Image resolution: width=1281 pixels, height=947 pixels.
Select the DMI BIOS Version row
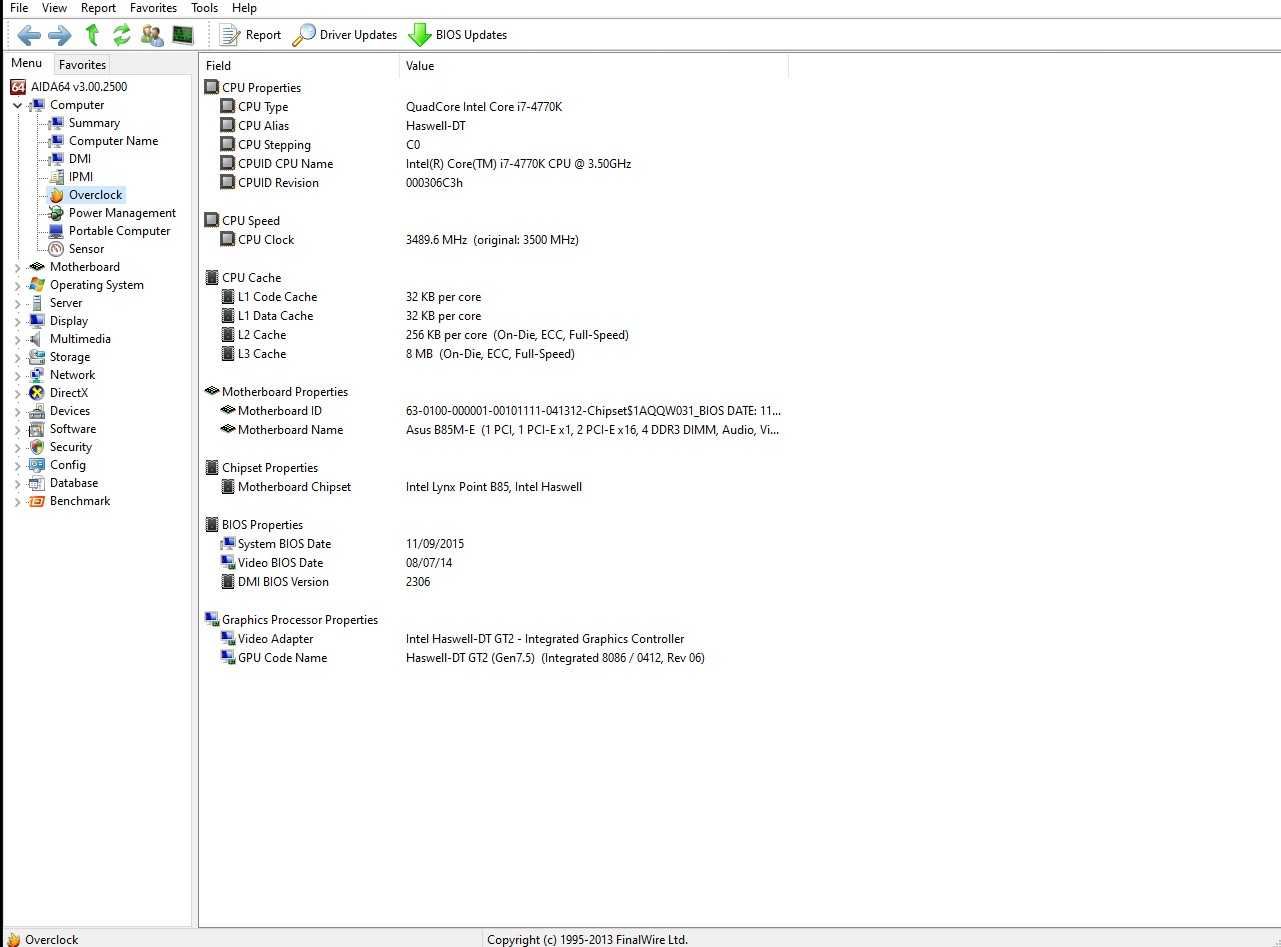tap(494, 582)
